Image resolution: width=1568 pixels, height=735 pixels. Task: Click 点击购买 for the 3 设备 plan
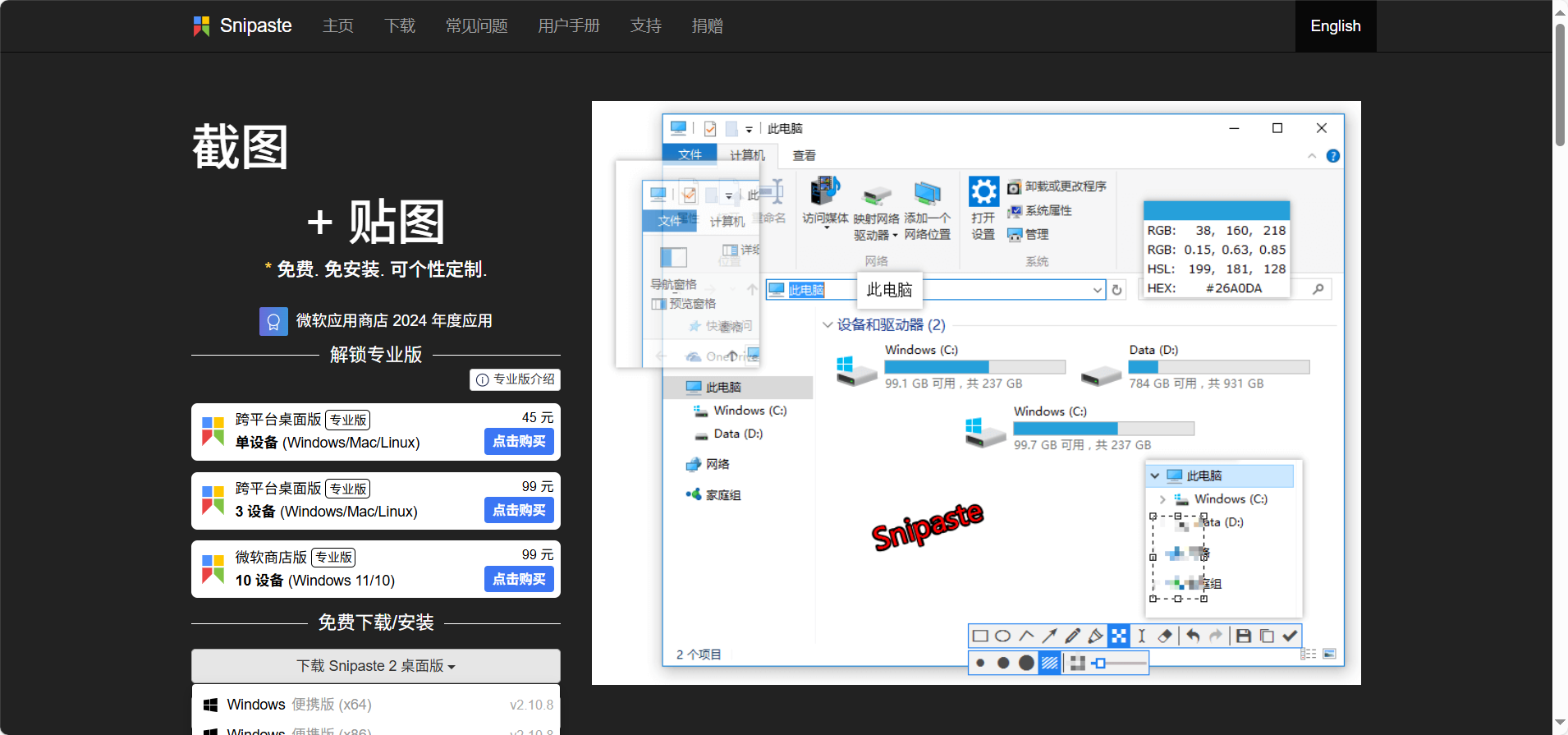tap(519, 511)
